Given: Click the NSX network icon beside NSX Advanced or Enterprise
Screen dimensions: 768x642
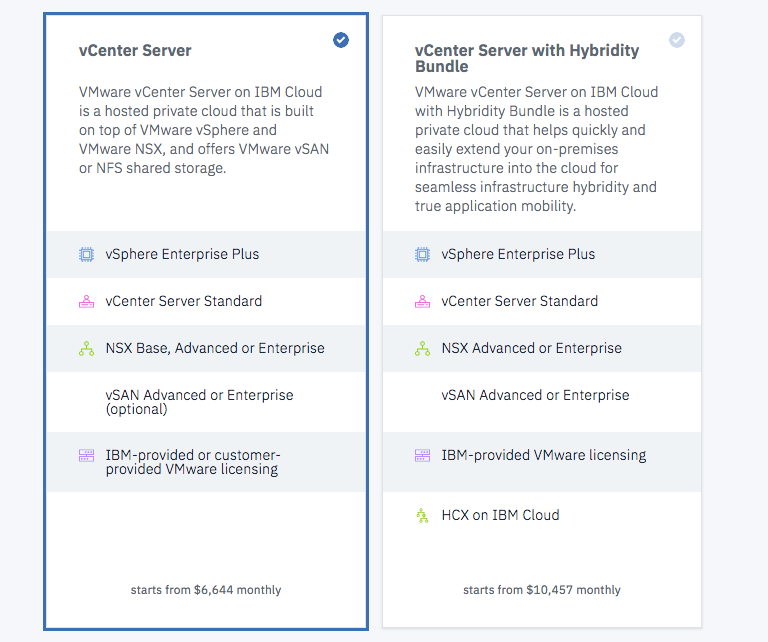Looking at the screenshot, I should (423, 348).
